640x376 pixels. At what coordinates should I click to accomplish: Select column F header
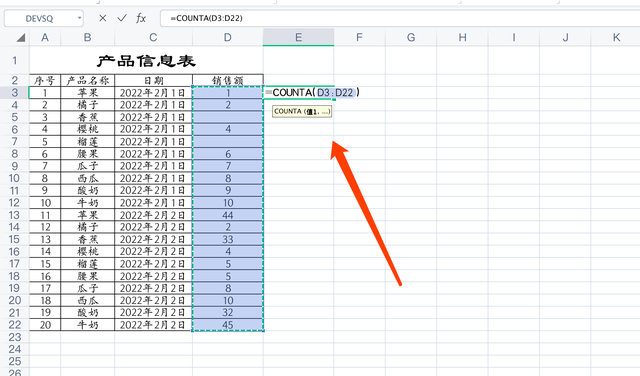coord(359,38)
